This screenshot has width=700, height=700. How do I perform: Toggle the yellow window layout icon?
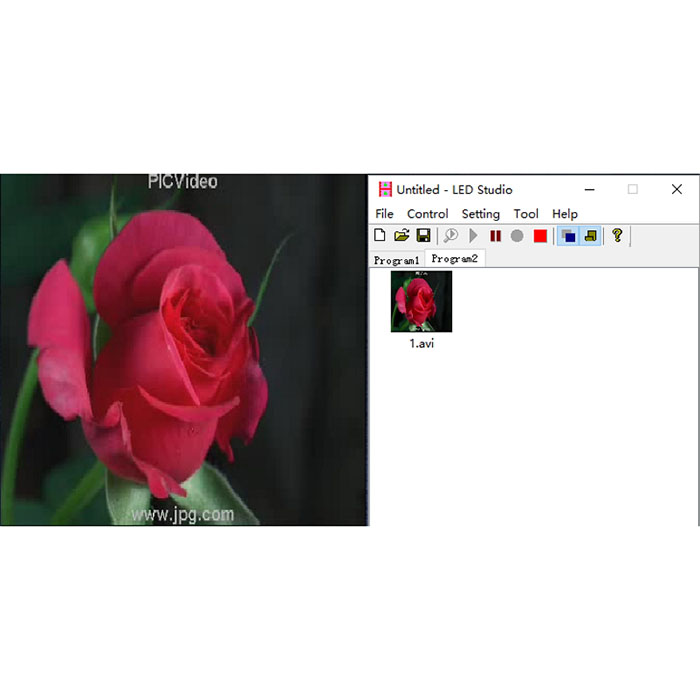click(x=591, y=236)
